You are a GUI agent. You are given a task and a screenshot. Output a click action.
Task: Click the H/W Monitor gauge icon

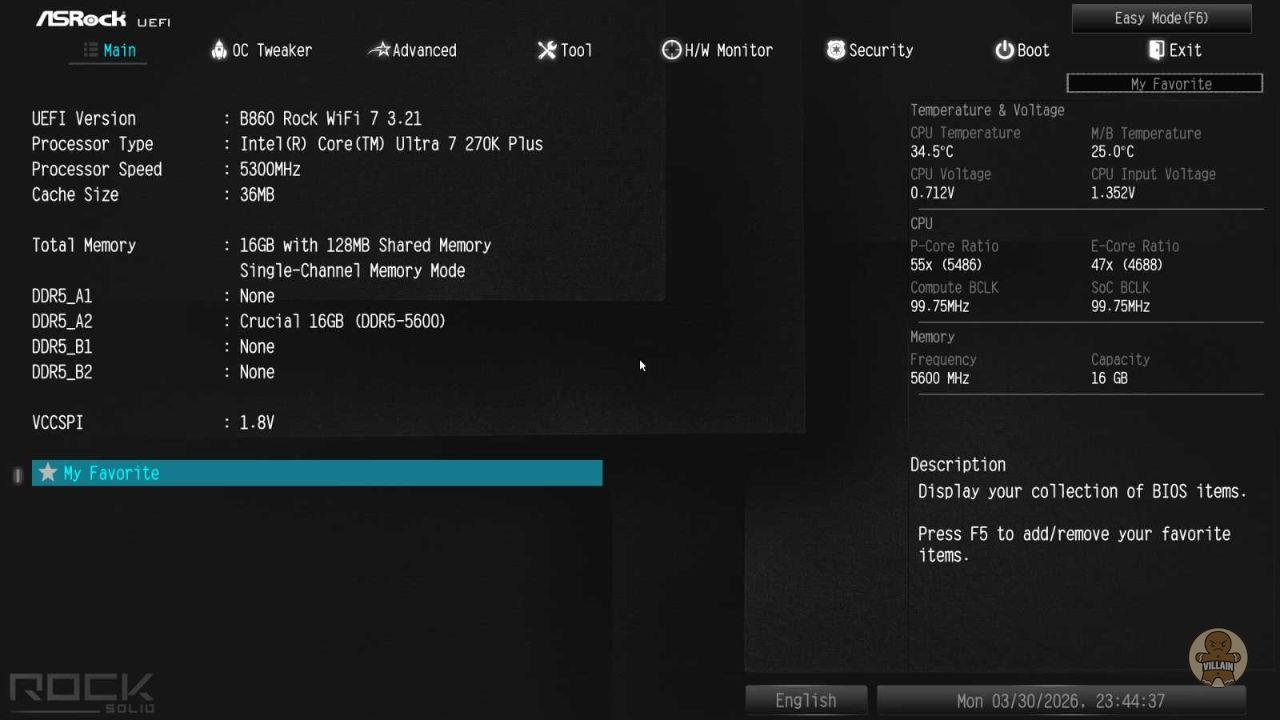(x=671, y=50)
